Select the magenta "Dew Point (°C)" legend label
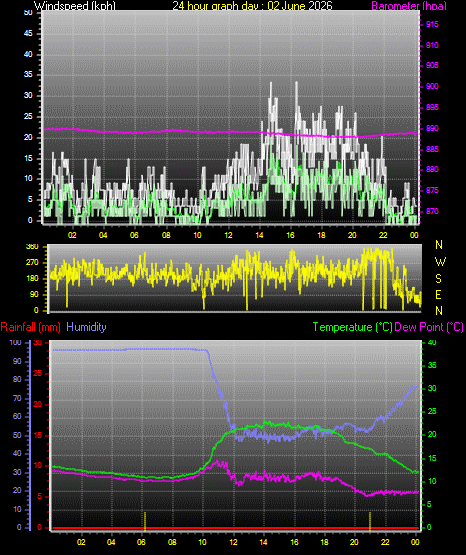This screenshot has width=466, height=555. pyautogui.click(x=429, y=327)
